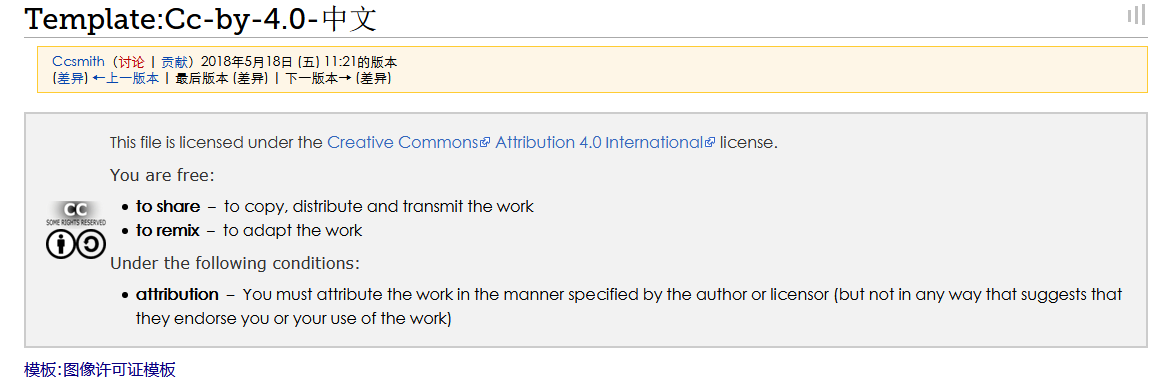
Task: Click the Template:Cc-by-4.0-中文 page heading
Action: tap(201, 18)
